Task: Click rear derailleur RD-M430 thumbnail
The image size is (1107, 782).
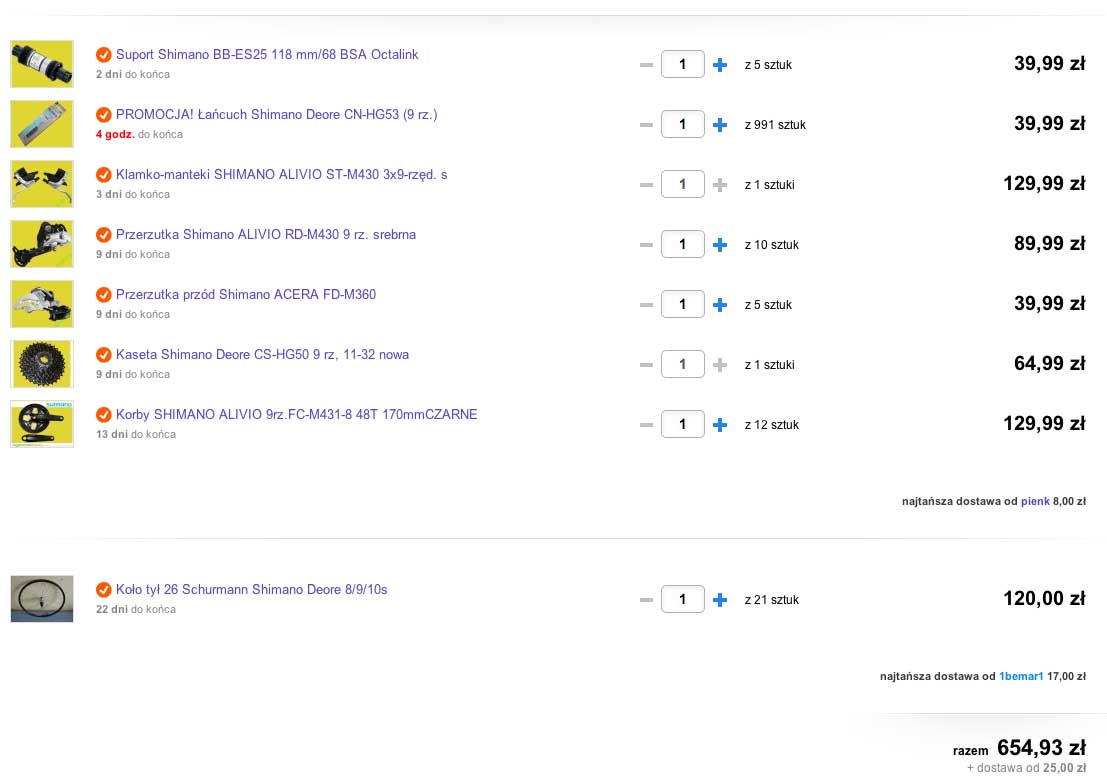Action: coord(42,244)
